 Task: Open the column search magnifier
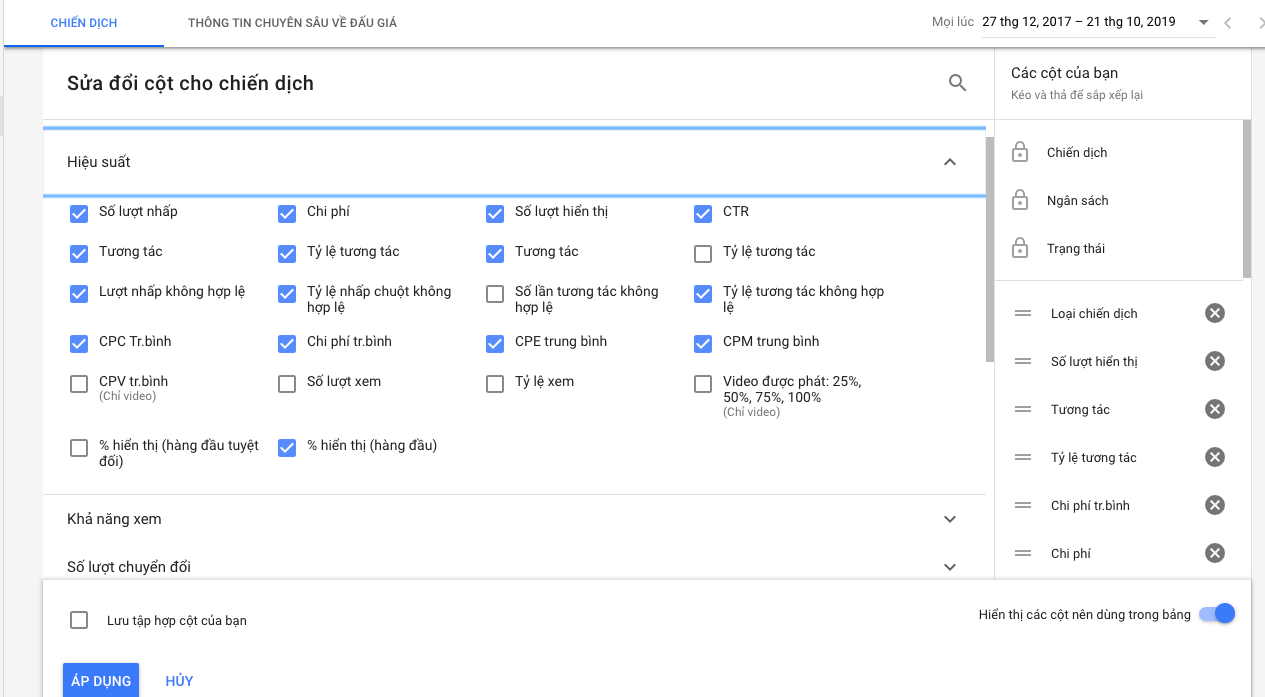tap(957, 83)
